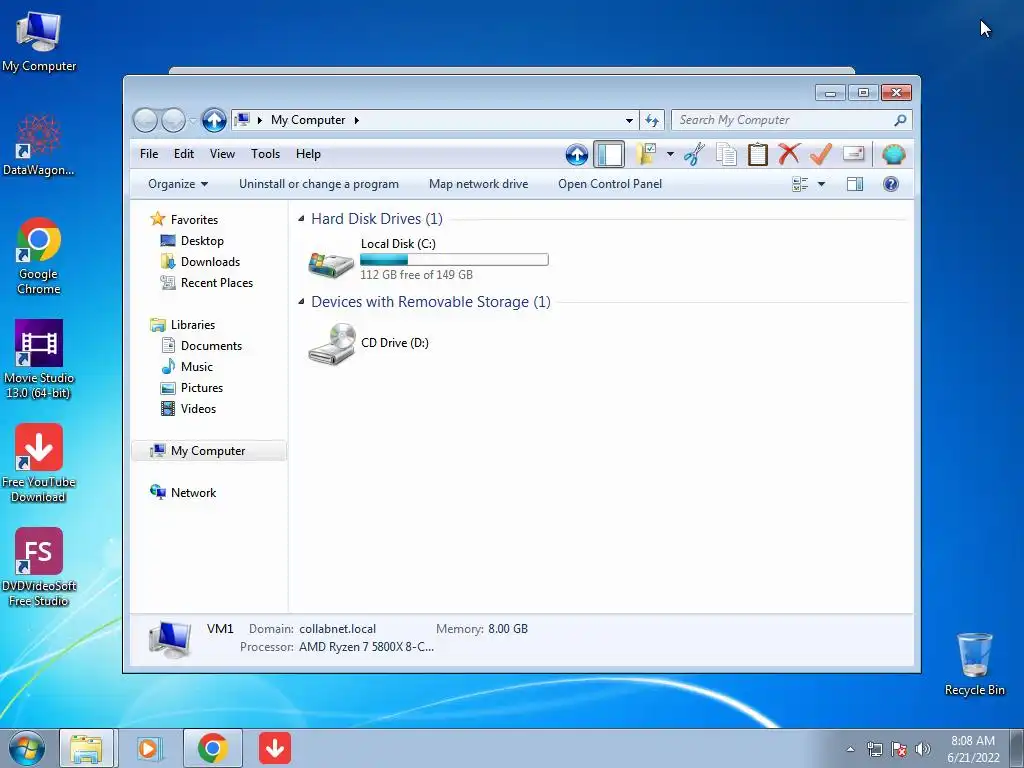1024x768 pixels.
Task: Click the Classic Shell Up button in toolbar
Action: point(577,155)
